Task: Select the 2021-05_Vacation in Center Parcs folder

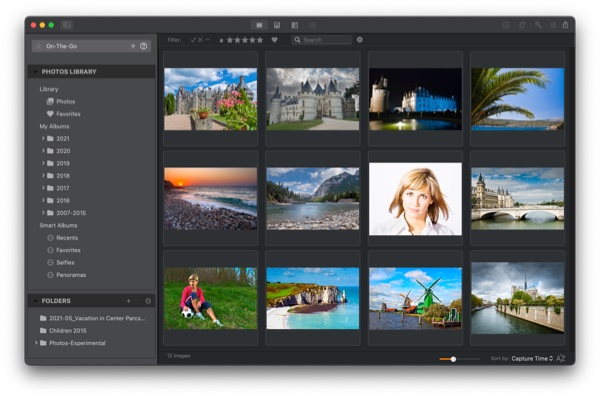Action: tap(92, 318)
